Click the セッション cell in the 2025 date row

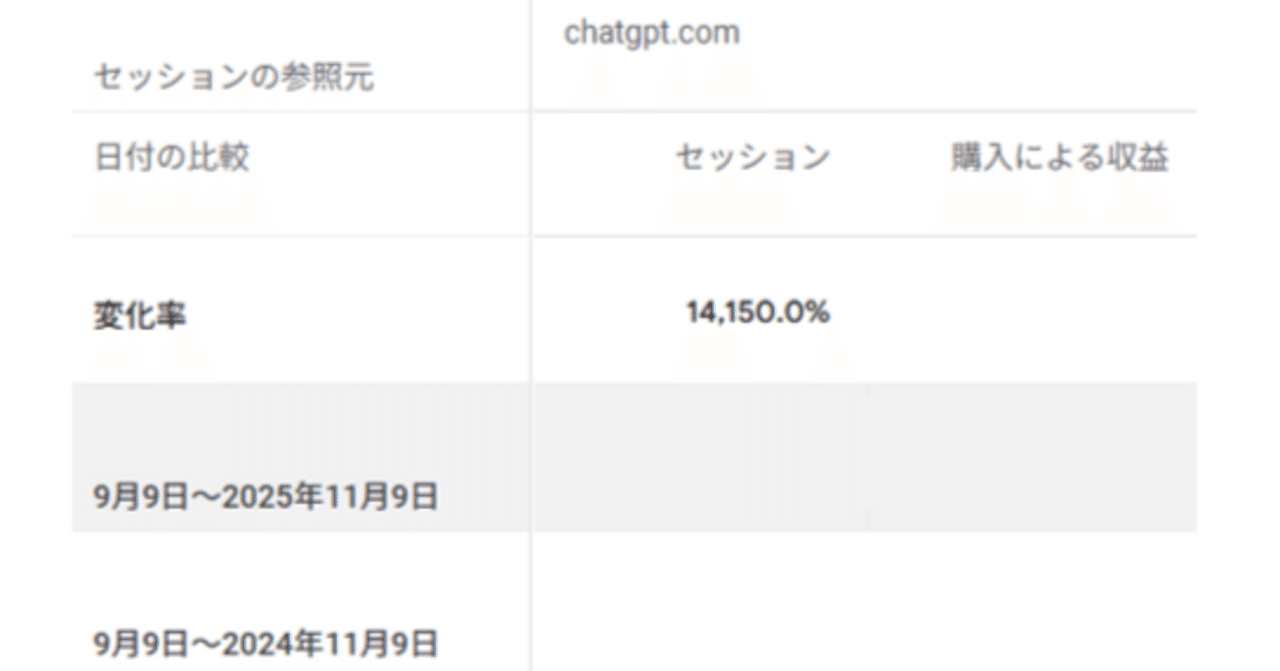point(700,457)
